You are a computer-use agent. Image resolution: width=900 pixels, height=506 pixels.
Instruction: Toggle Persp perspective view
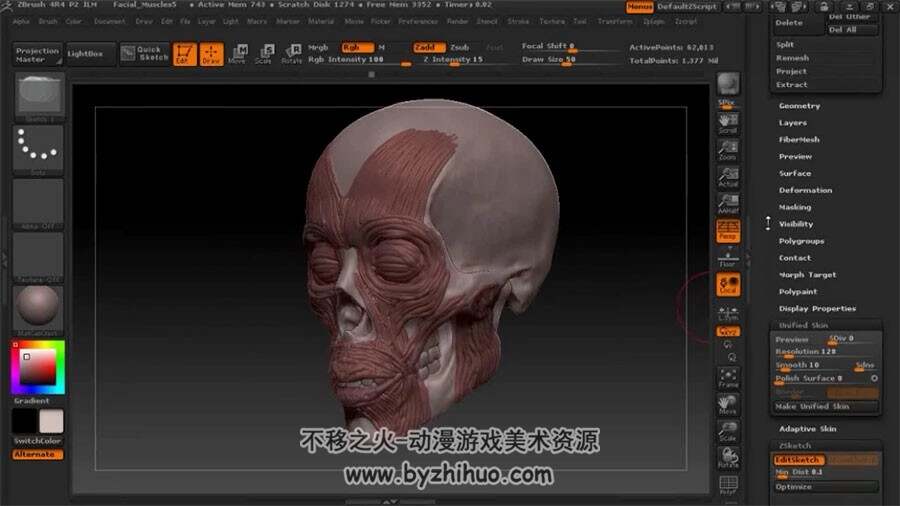[728, 231]
